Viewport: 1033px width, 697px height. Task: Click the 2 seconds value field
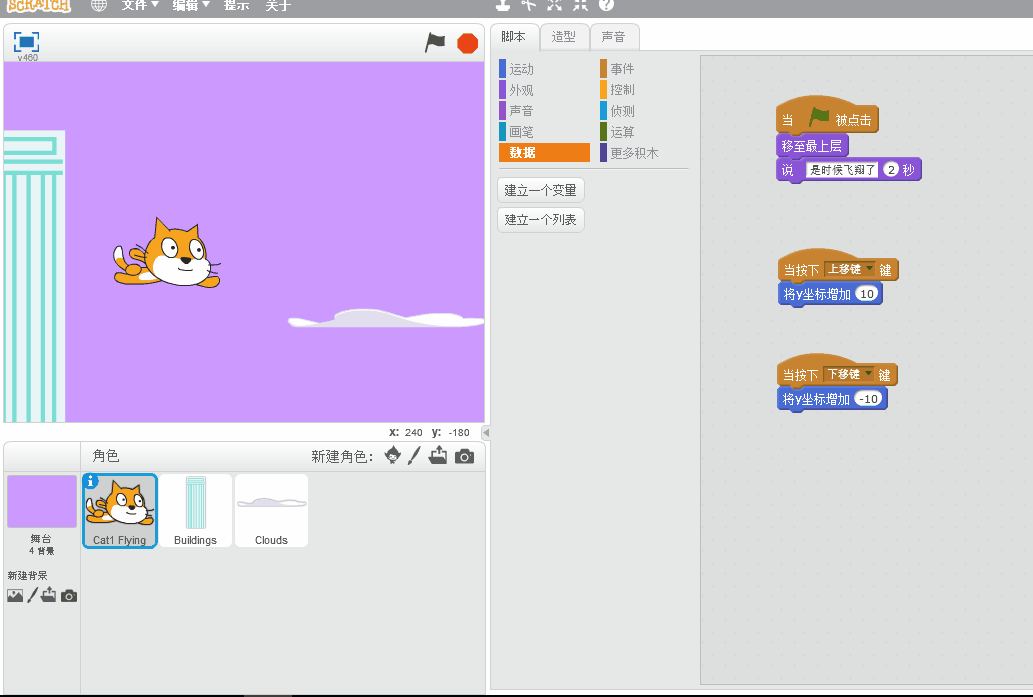(x=891, y=170)
